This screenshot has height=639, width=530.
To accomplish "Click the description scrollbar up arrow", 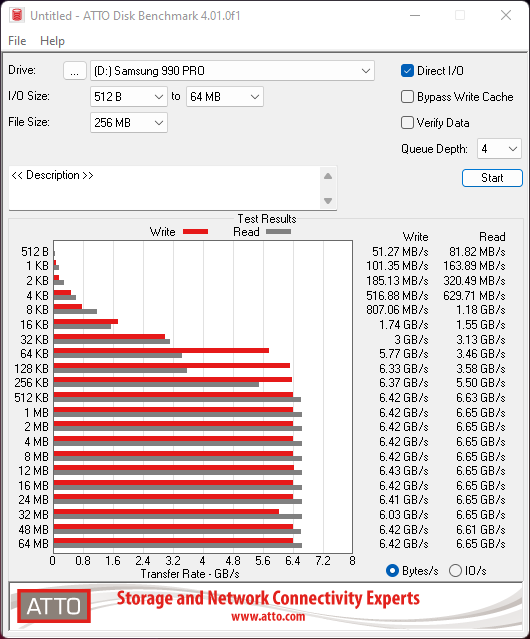I will (328, 176).
